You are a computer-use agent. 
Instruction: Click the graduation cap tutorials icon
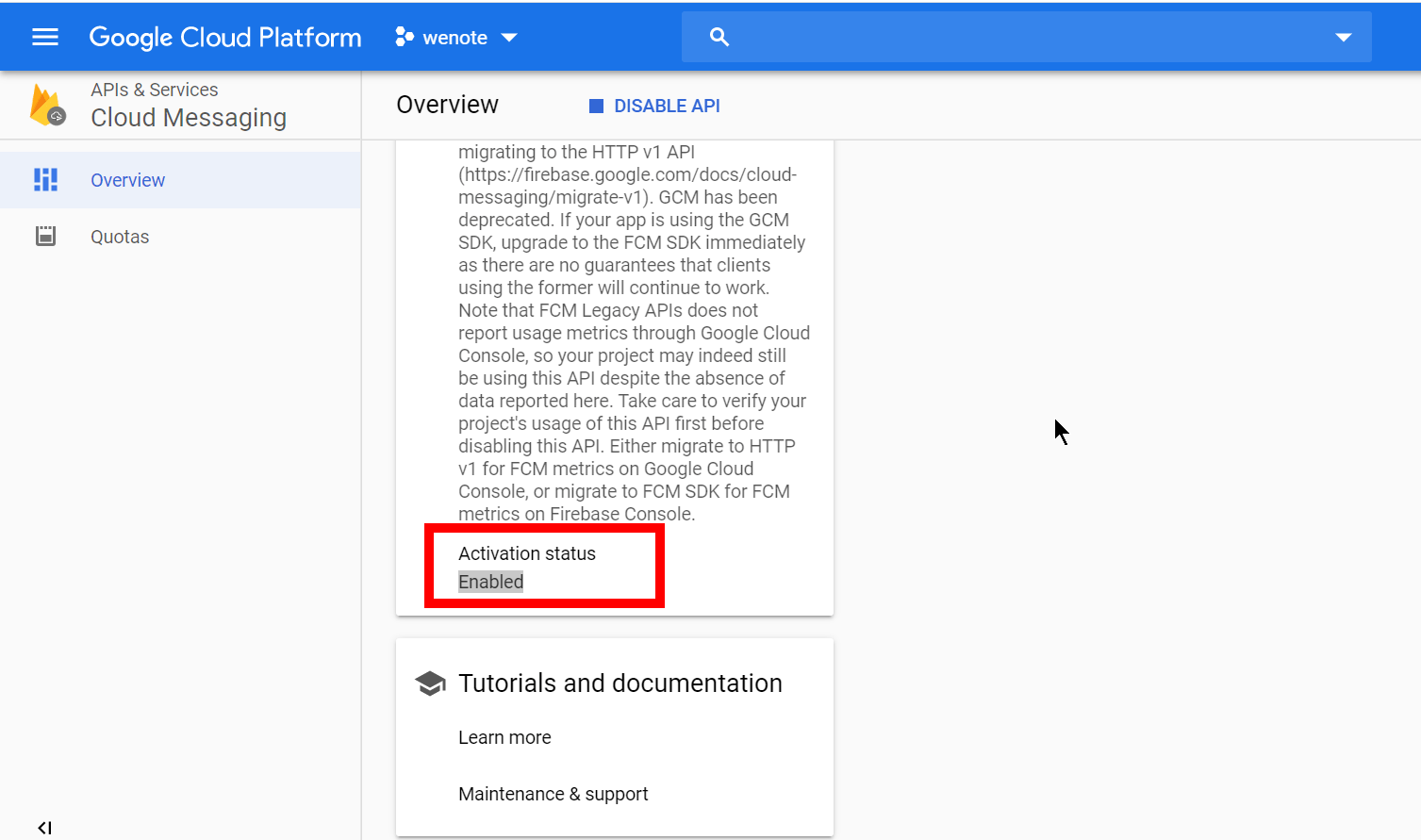431,684
